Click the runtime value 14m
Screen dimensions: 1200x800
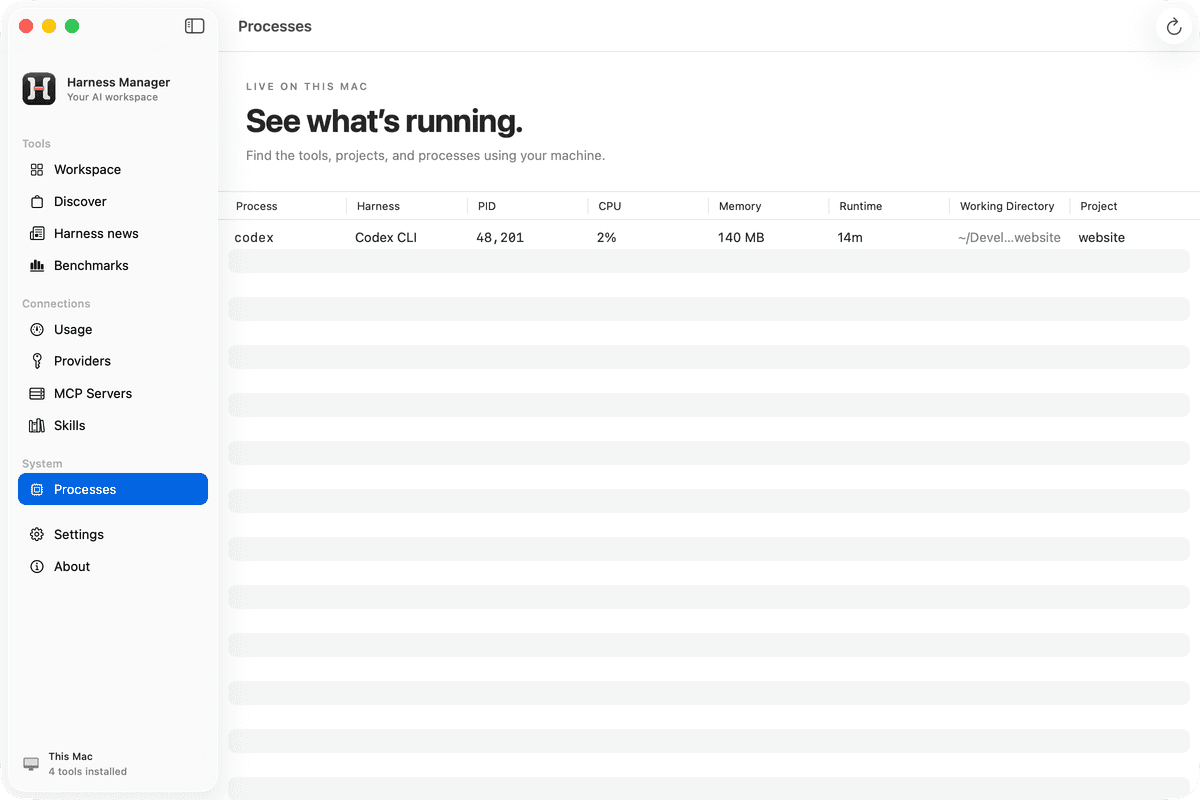coord(850,238)
